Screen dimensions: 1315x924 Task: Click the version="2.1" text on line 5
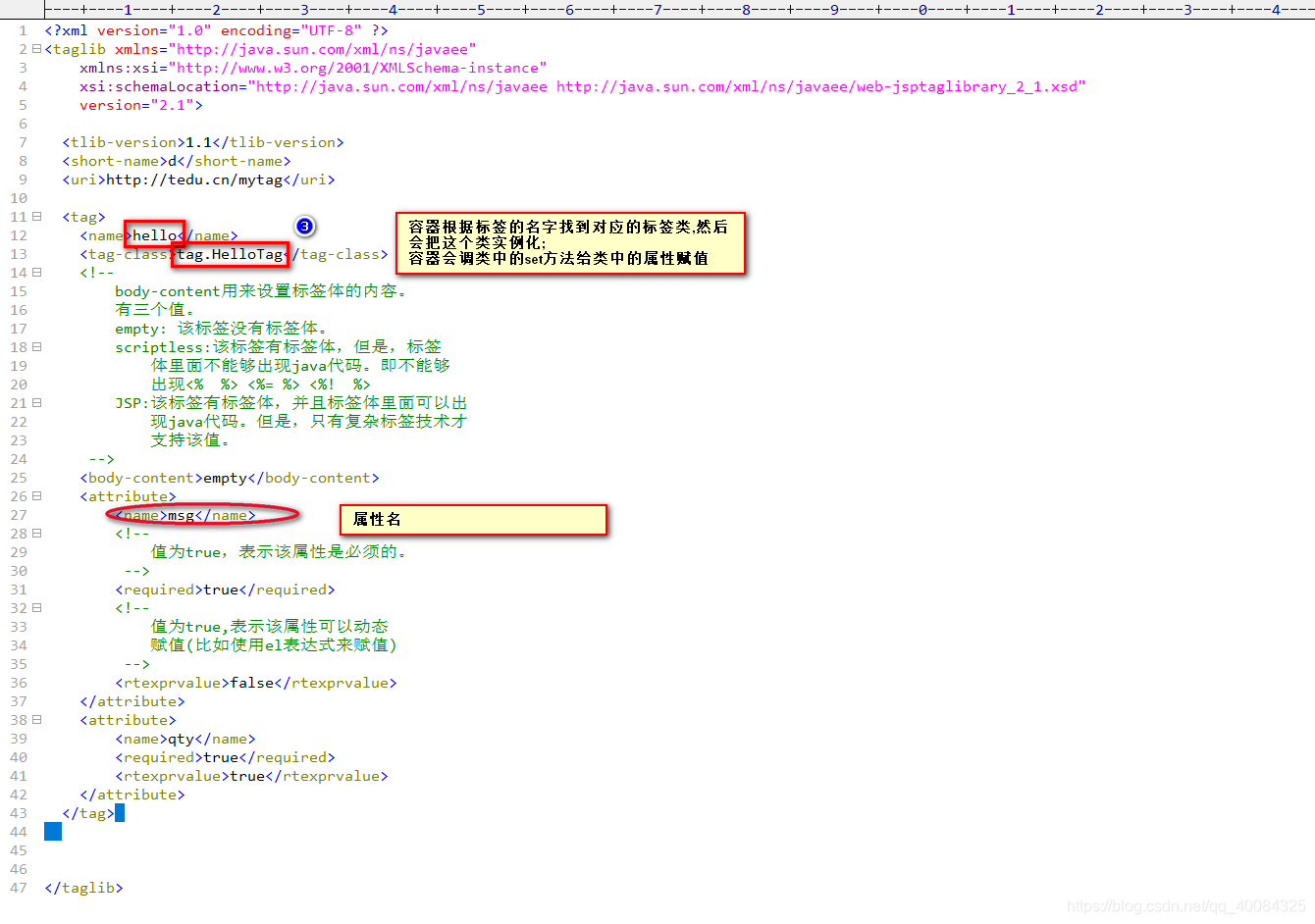140,105
